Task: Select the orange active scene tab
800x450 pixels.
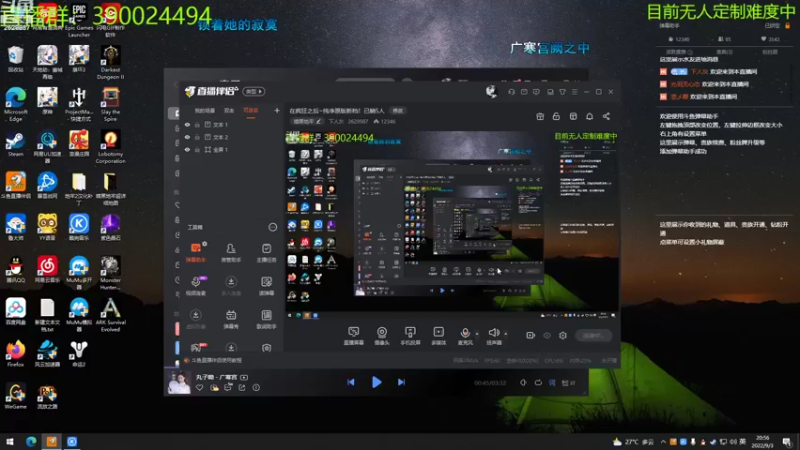Action: click(x=251, y=110)
